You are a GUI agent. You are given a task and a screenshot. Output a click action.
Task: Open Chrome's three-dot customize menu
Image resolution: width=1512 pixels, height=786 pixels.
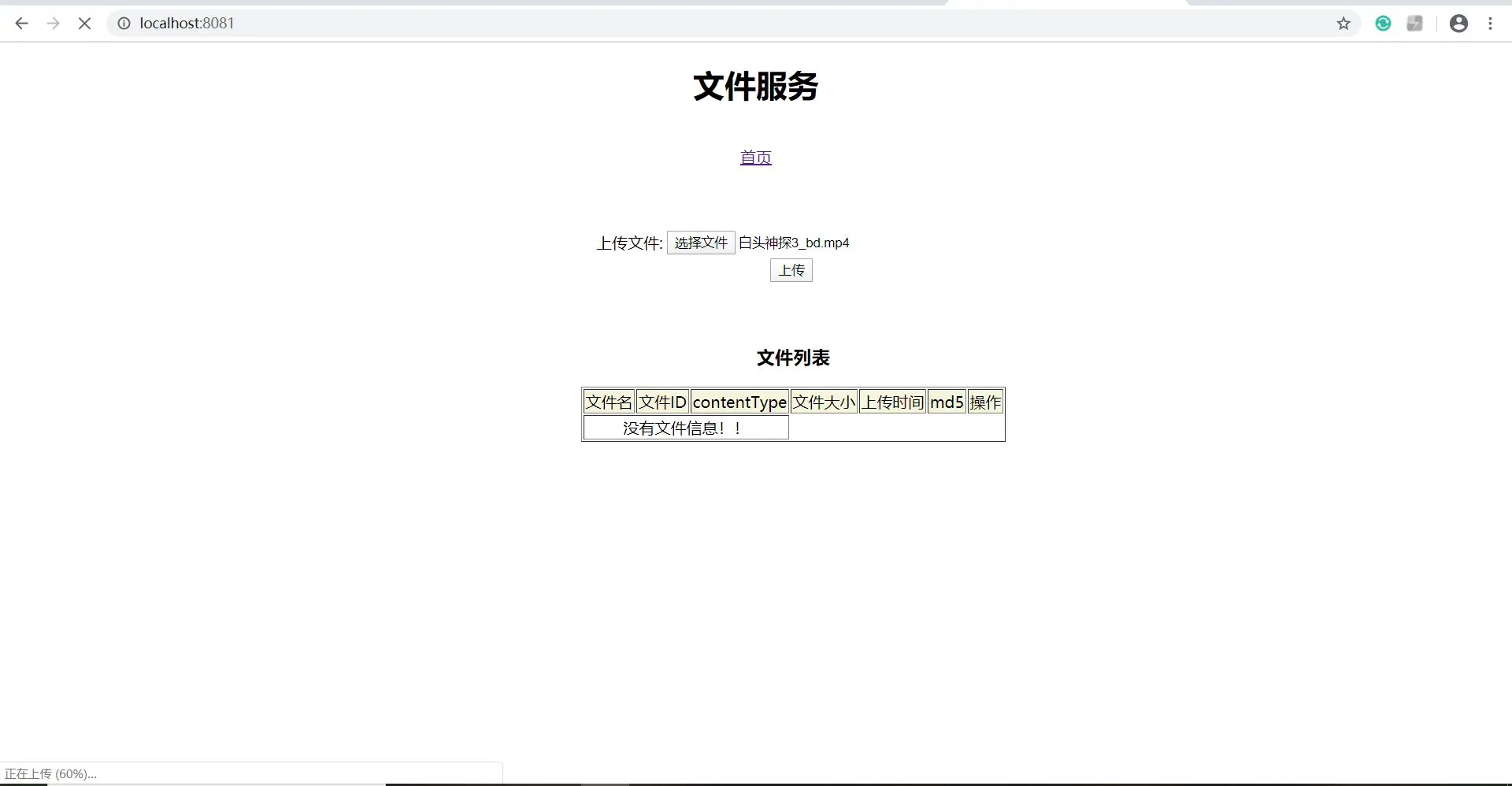(x=1492, y=23)
